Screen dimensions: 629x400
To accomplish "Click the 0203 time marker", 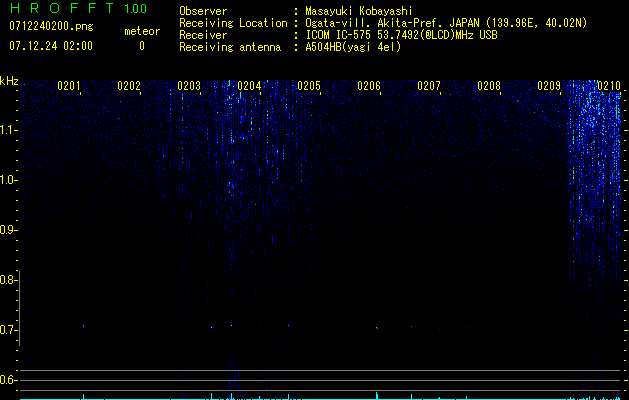I will point(189,86).
